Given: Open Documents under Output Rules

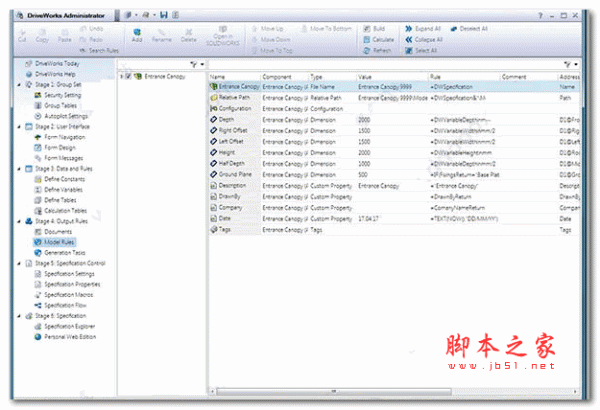Looking at the screenshot, I should click(x=54, y=232).
